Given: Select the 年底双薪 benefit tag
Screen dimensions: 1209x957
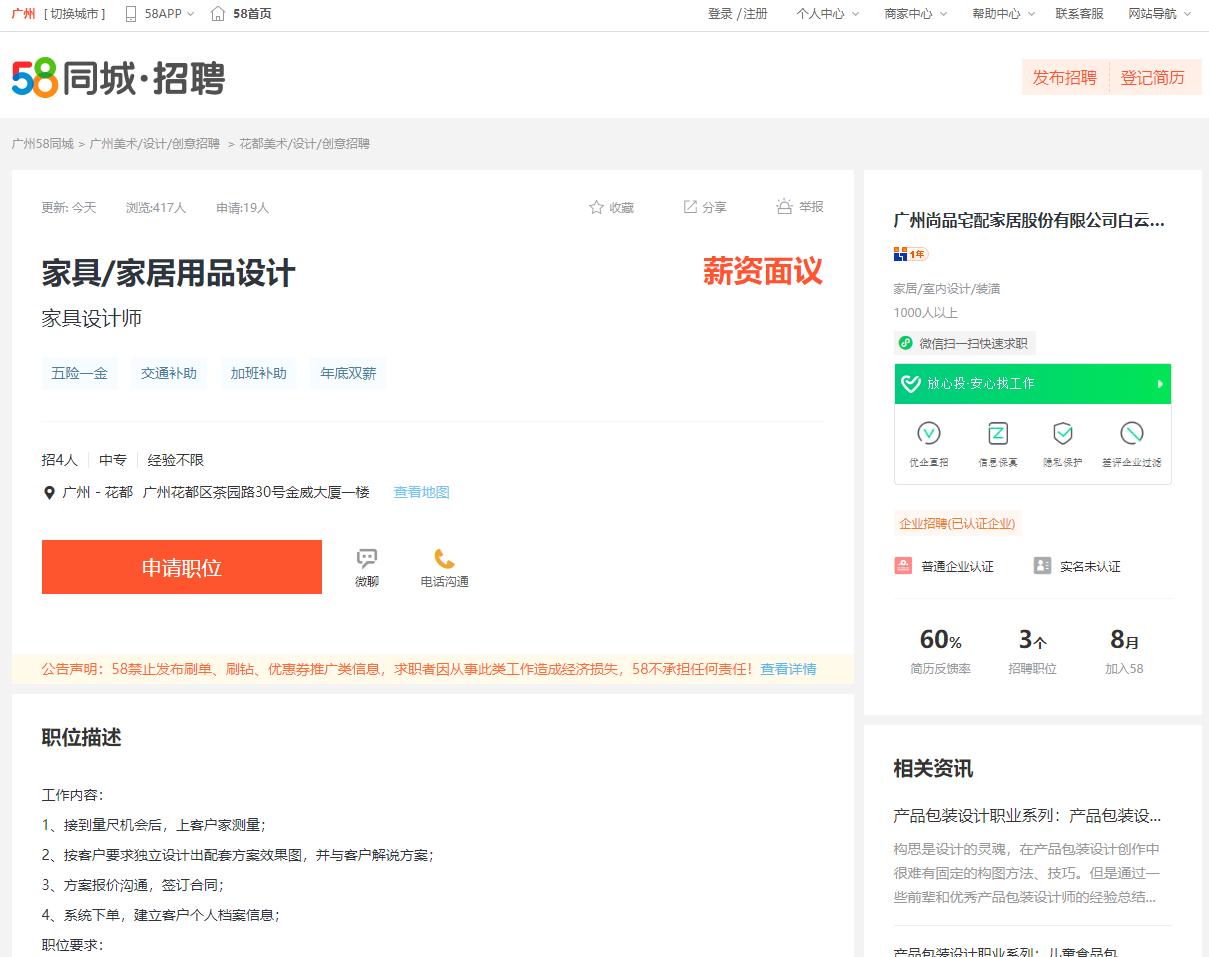Looking at the screenshot, I should [347, 372].
